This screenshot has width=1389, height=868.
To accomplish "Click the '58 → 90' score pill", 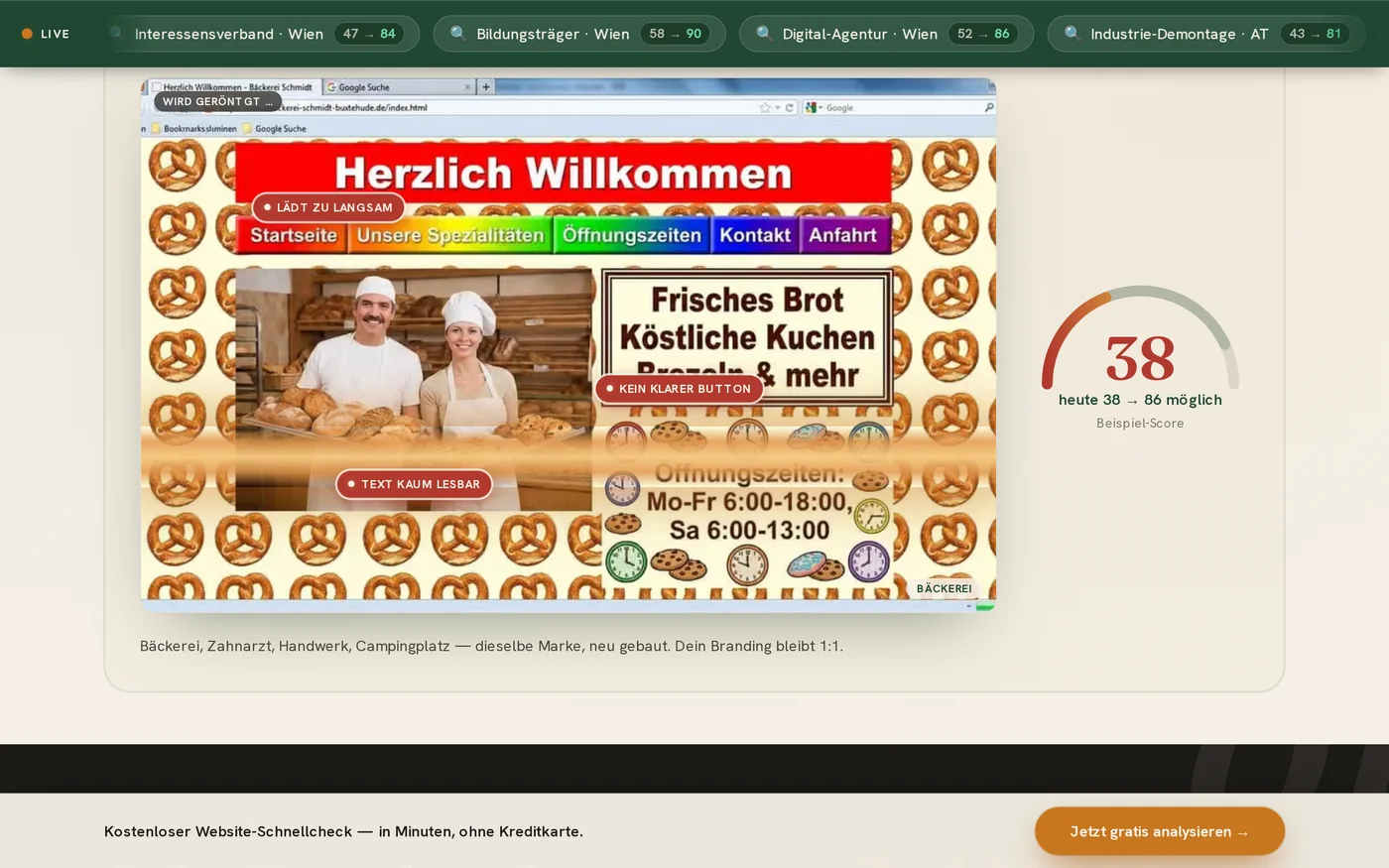I will 676,34.
